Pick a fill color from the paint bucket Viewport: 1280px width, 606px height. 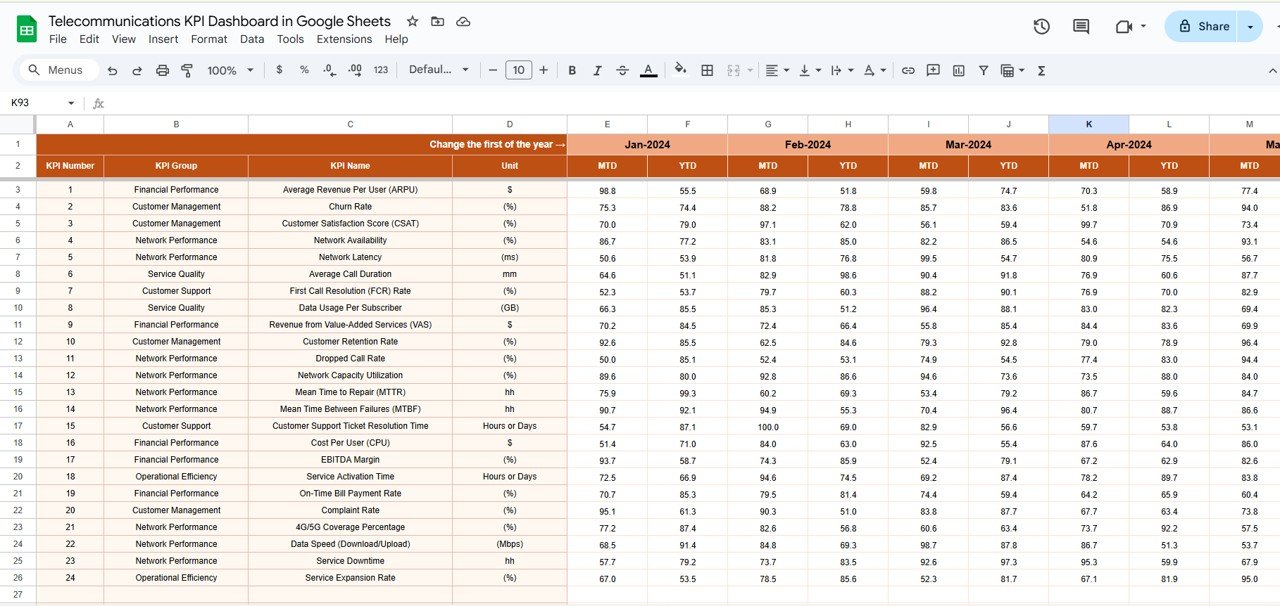(x=681, y=70)
